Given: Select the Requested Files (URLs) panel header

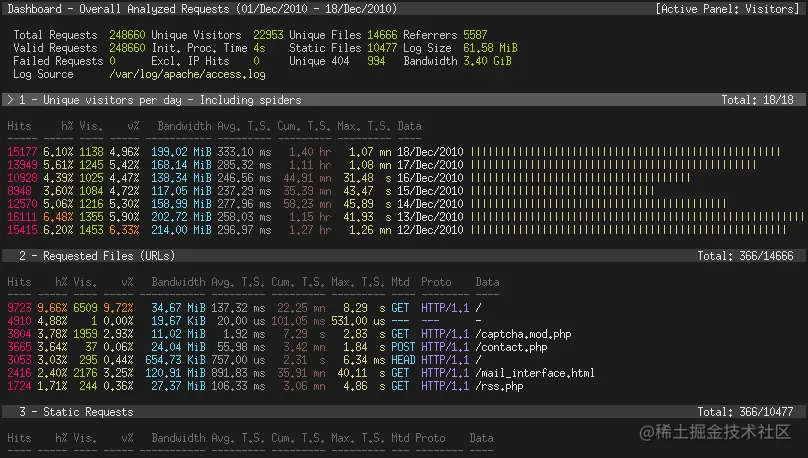Looking at the screenshot, I should tap(403, 256).
